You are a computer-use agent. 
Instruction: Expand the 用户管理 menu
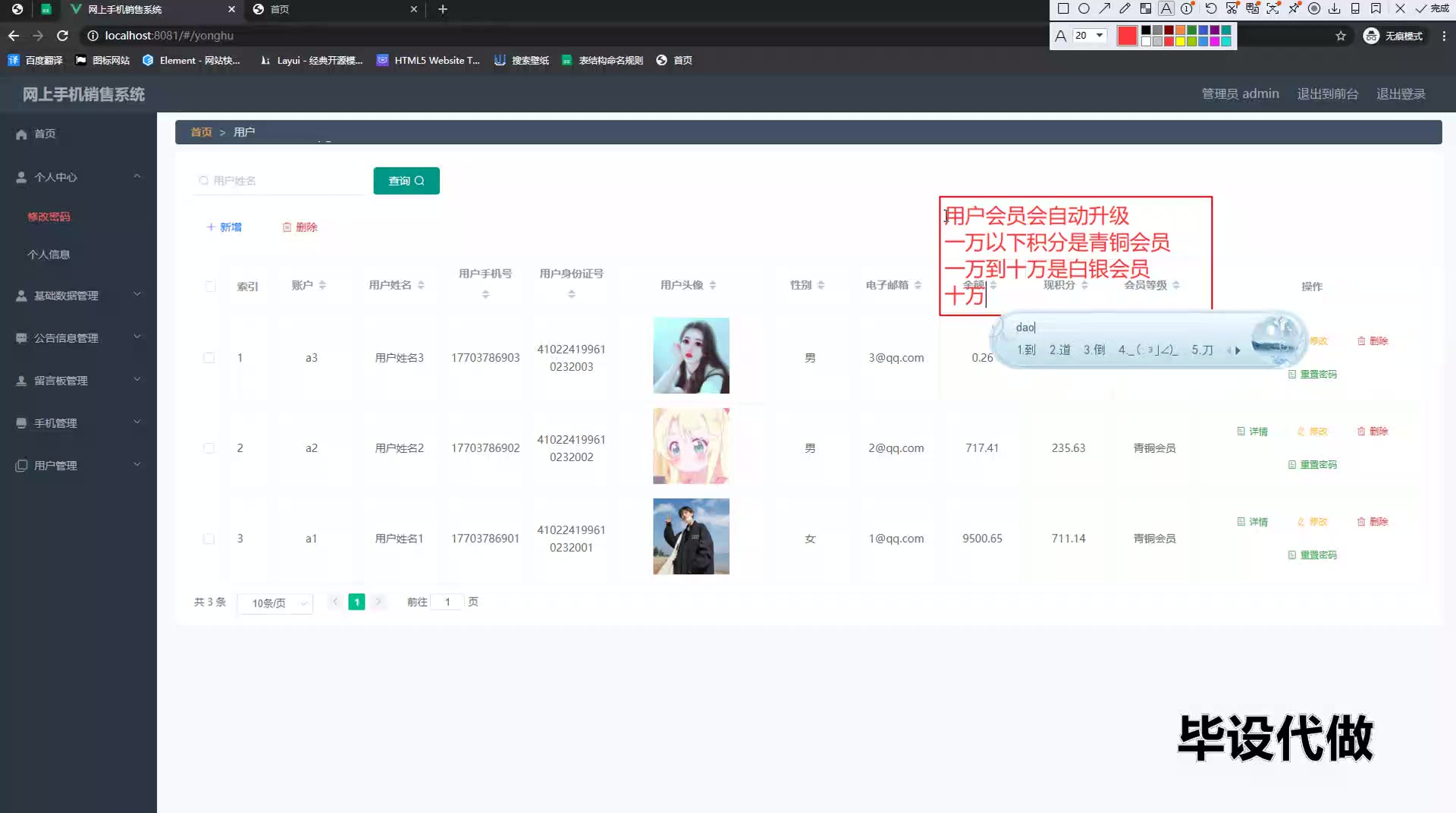tap(78, 465)
